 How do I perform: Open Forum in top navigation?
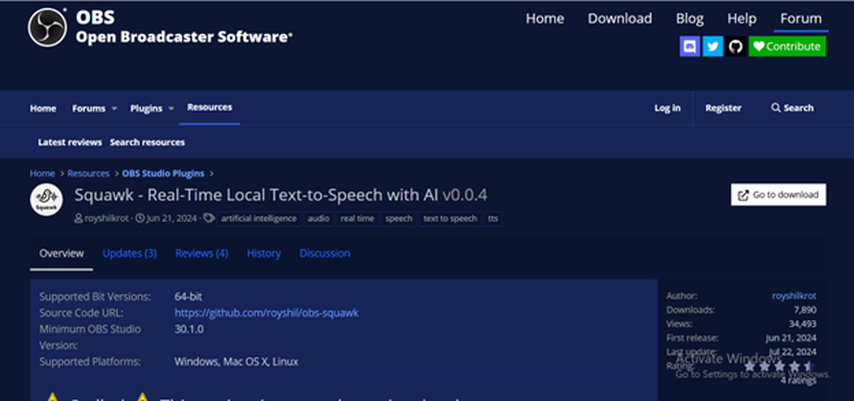(801, 19)
